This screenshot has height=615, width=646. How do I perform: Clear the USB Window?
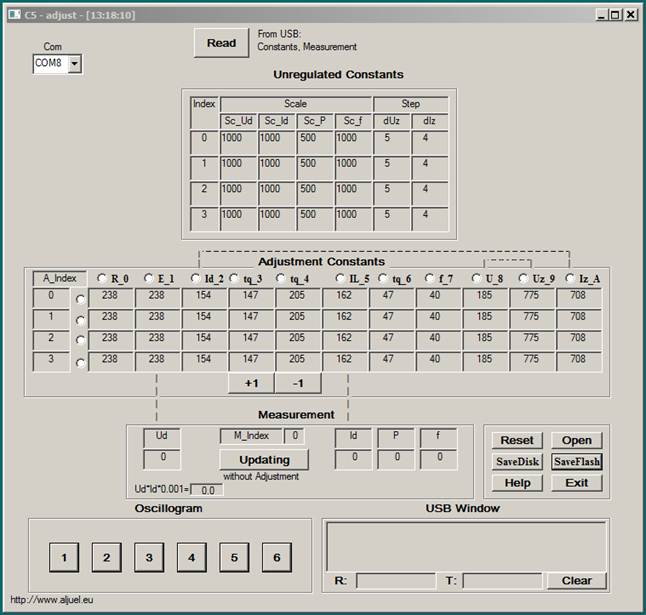point(576,580)
